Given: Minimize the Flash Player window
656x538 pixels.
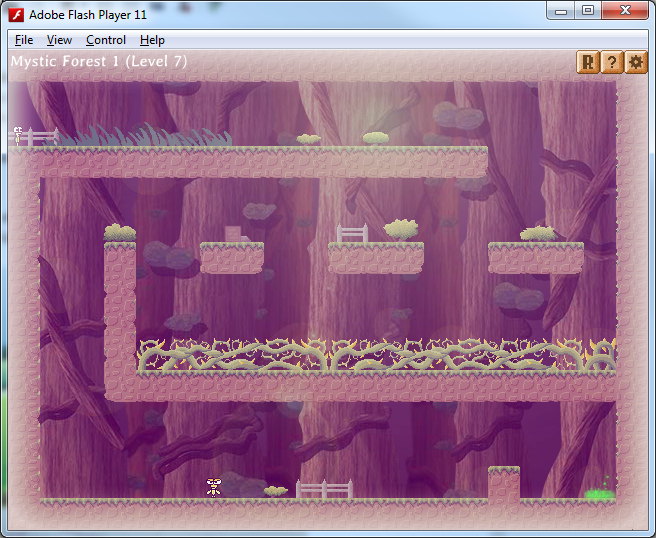Looking at the screenshot, I should [562, 11].
